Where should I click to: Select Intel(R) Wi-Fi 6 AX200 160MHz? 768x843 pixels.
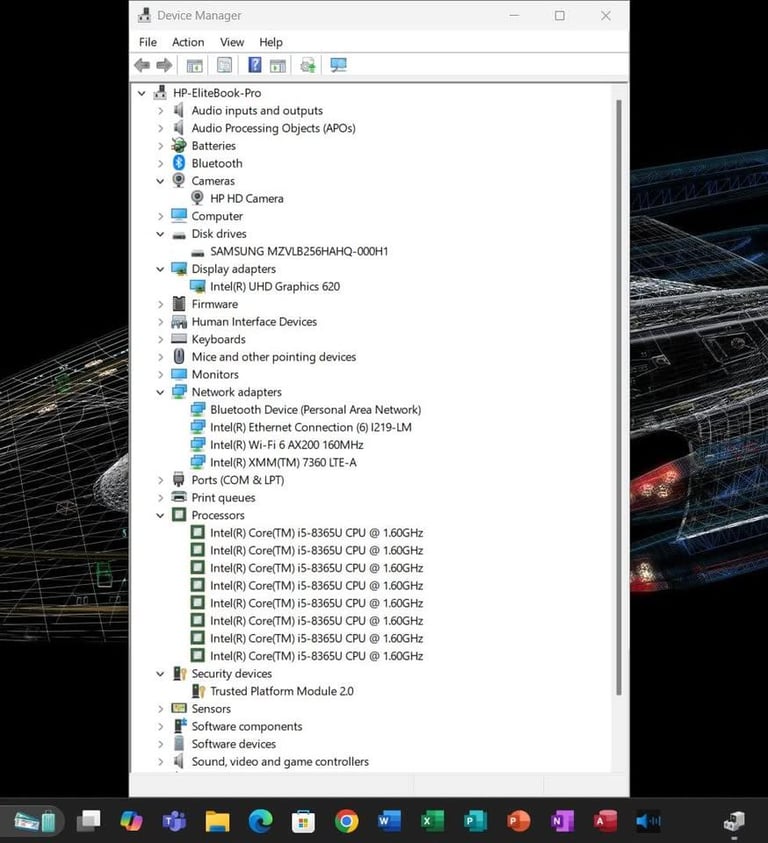[287, 445]
